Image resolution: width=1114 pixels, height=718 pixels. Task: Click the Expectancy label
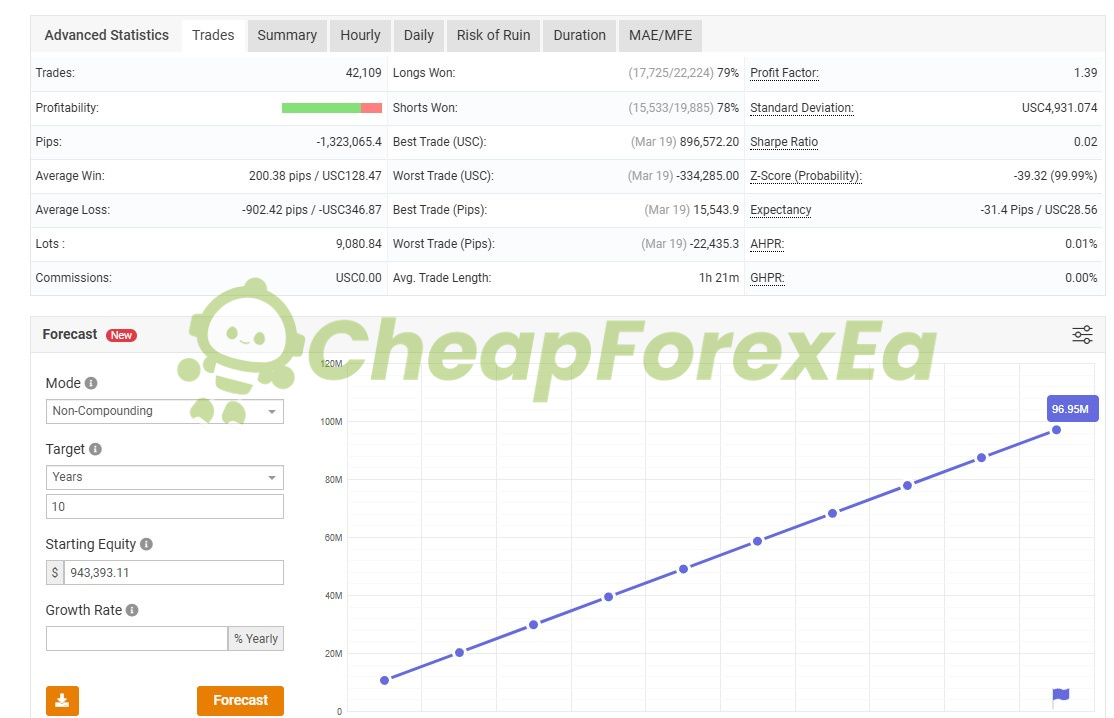pos(781,210)
